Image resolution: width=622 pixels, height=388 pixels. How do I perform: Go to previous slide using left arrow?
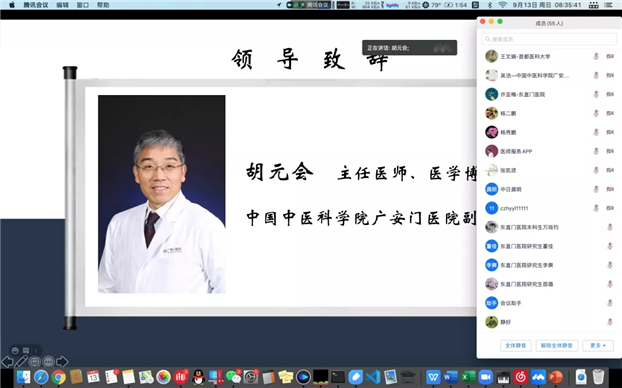pyautogui.click(x=7, y=361)
